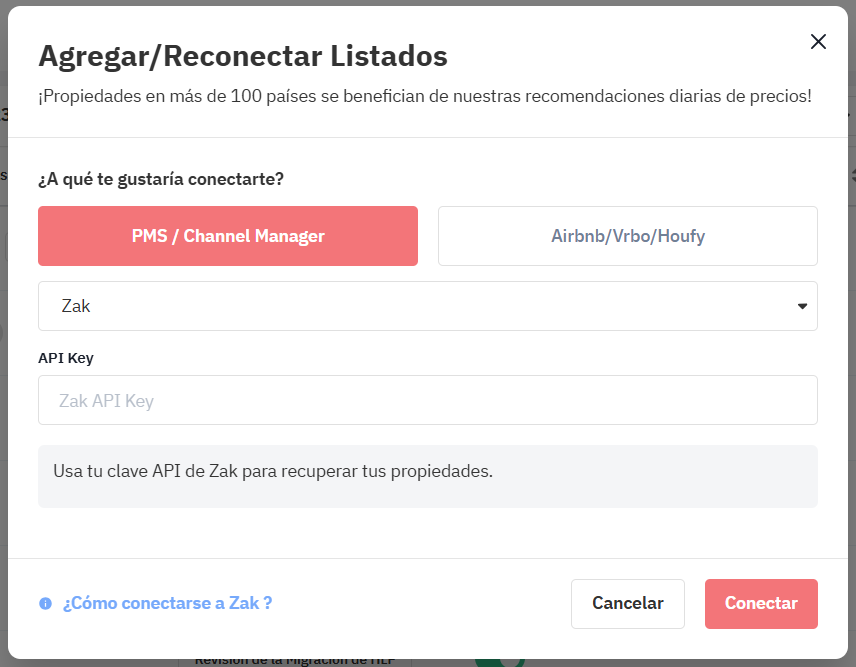The height and width of the screenshot is (667, 856).
Task: Open the Zak PMS dropdown list
Action: tap(427, 306)
